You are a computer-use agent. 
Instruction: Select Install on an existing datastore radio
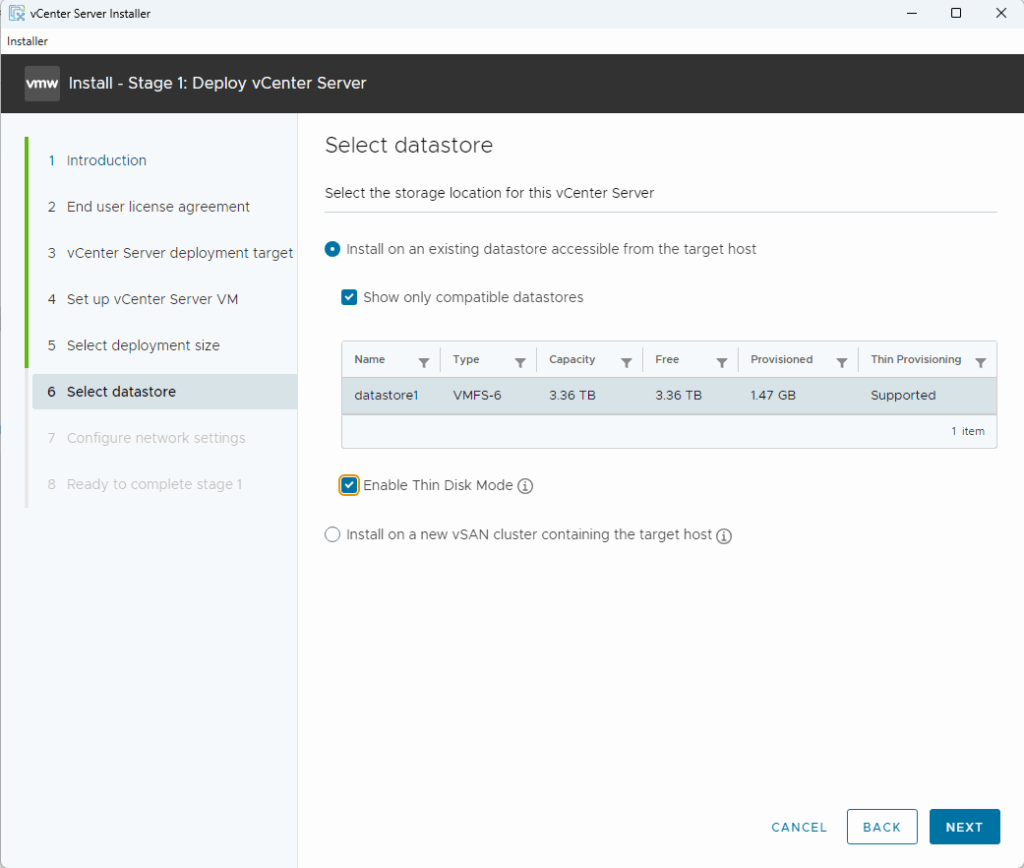tap(332, 249)
